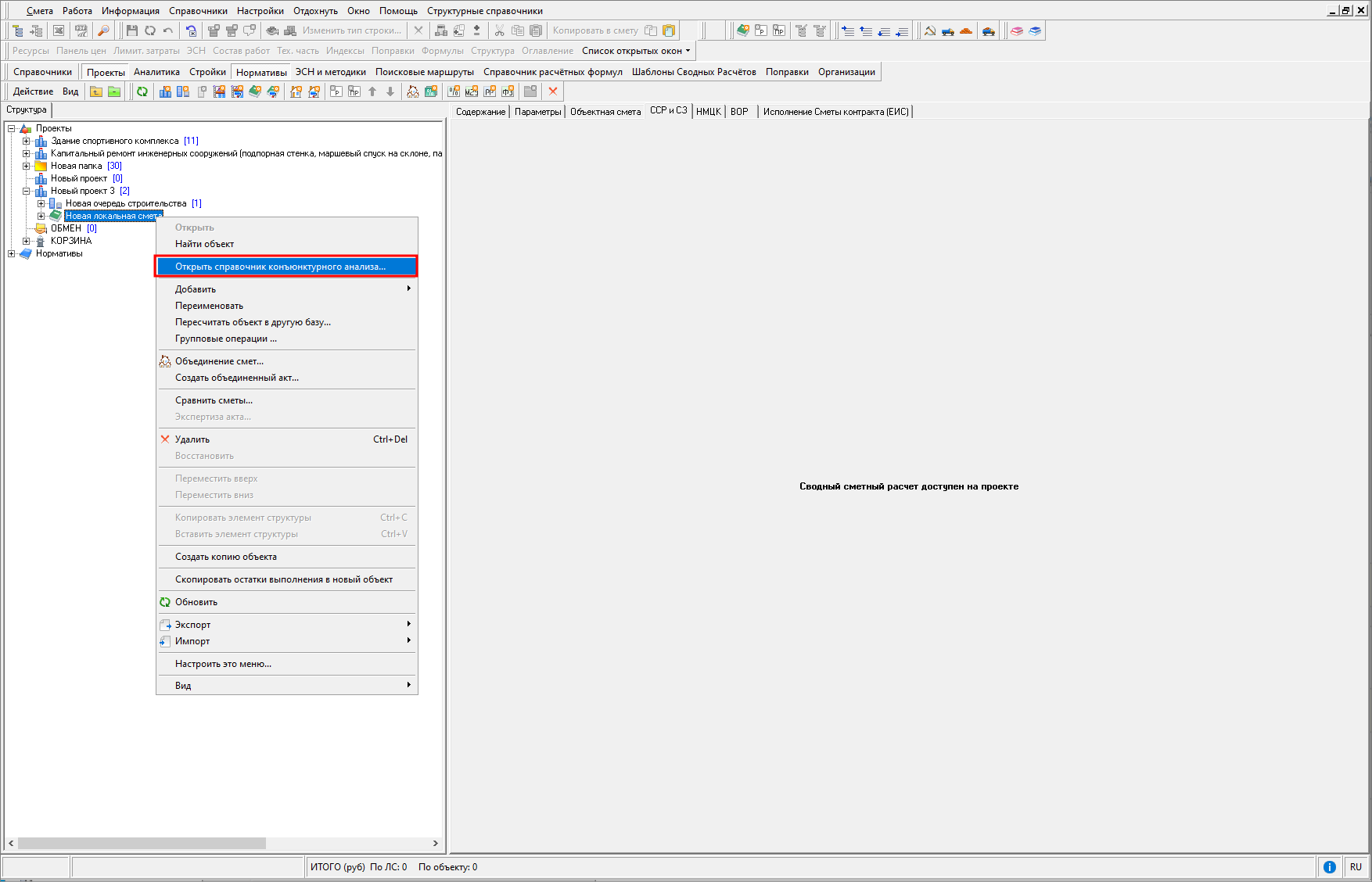
Task: Click the green refresh arrows toolbar icon
Action: tap(142, 91)
